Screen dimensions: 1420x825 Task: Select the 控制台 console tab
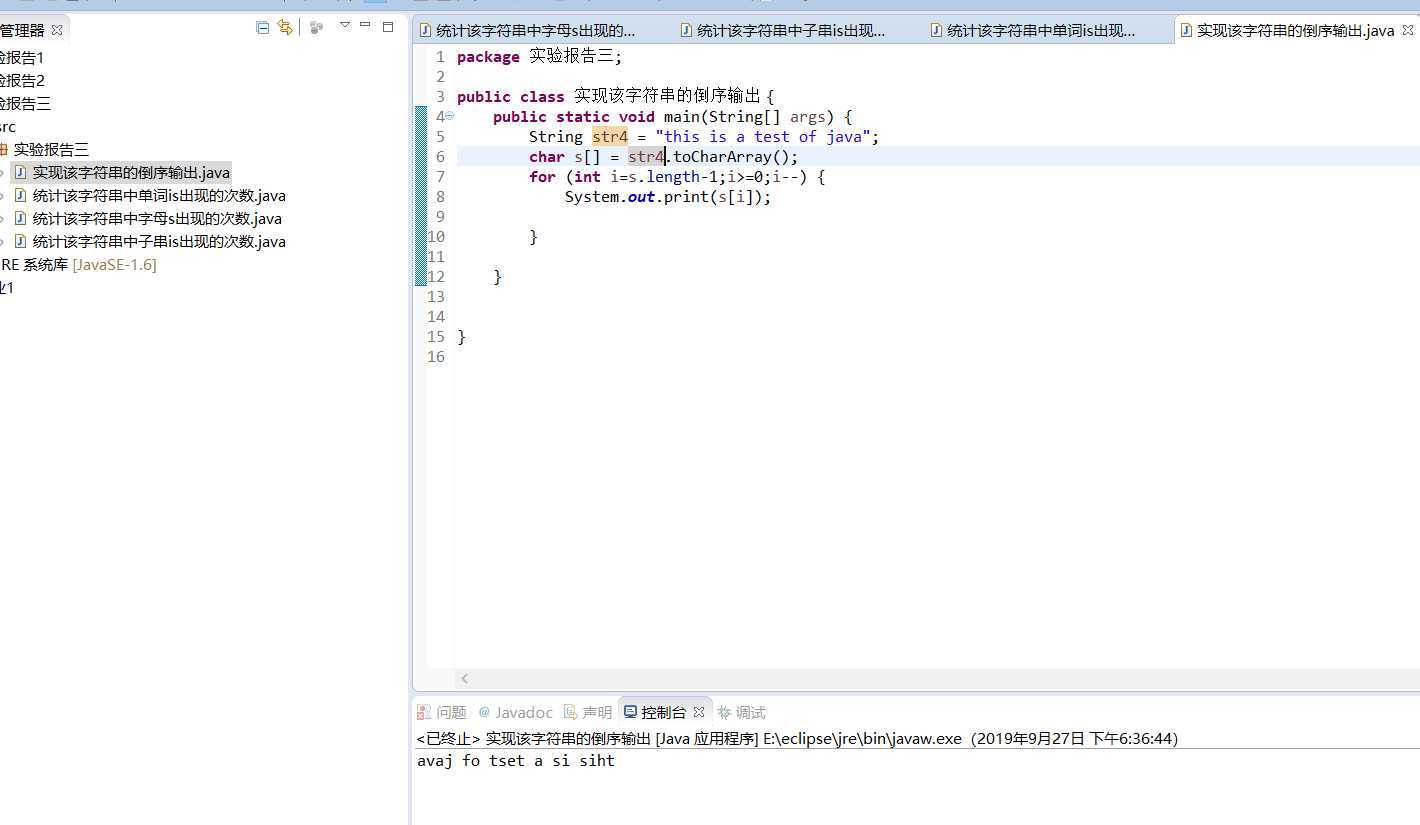(x=664, y=712)
